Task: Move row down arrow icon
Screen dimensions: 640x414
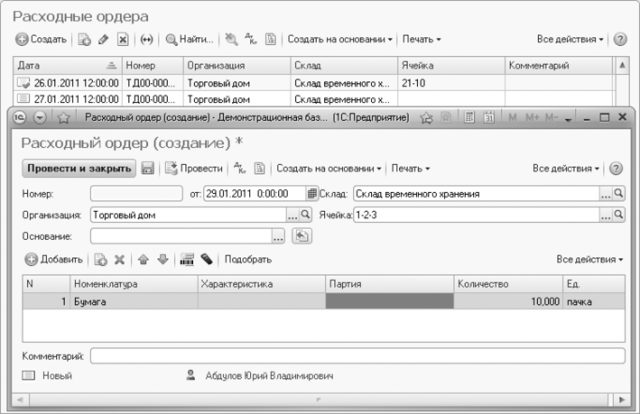Action: (162, 259)
